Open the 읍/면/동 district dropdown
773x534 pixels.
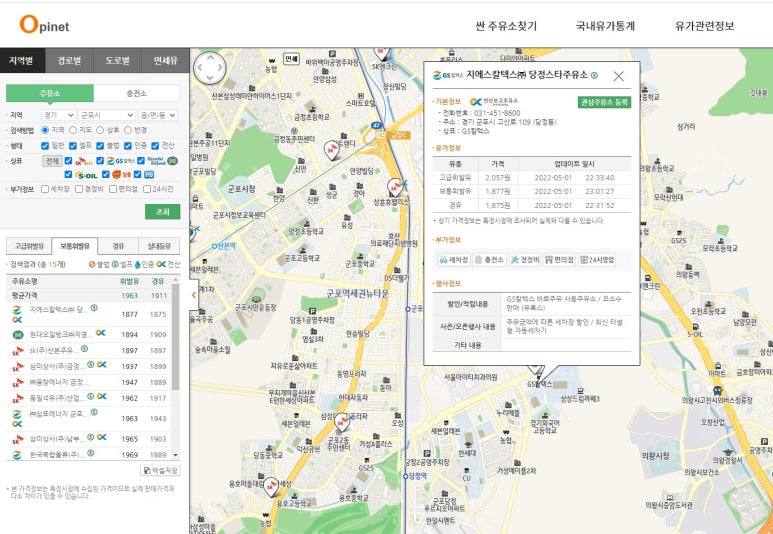tap(158, 115)
